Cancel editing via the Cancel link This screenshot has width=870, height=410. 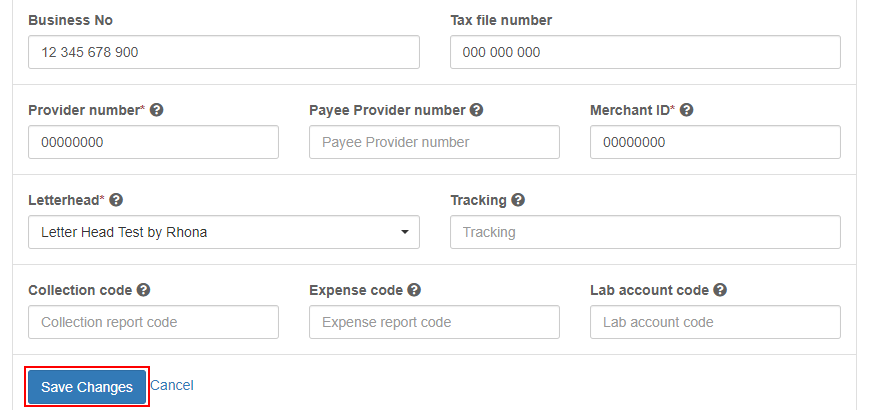(172, 385)
